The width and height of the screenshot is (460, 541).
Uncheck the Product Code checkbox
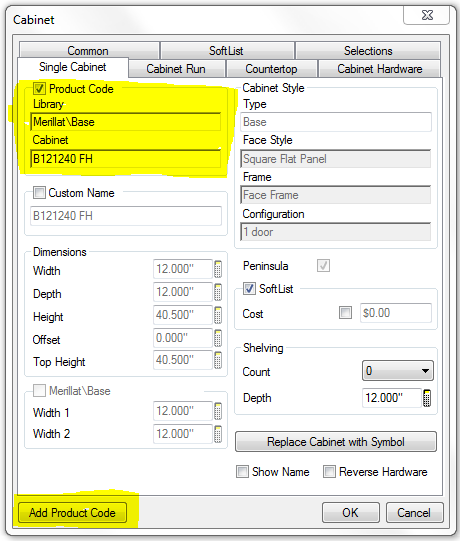(x=39, y=89)
